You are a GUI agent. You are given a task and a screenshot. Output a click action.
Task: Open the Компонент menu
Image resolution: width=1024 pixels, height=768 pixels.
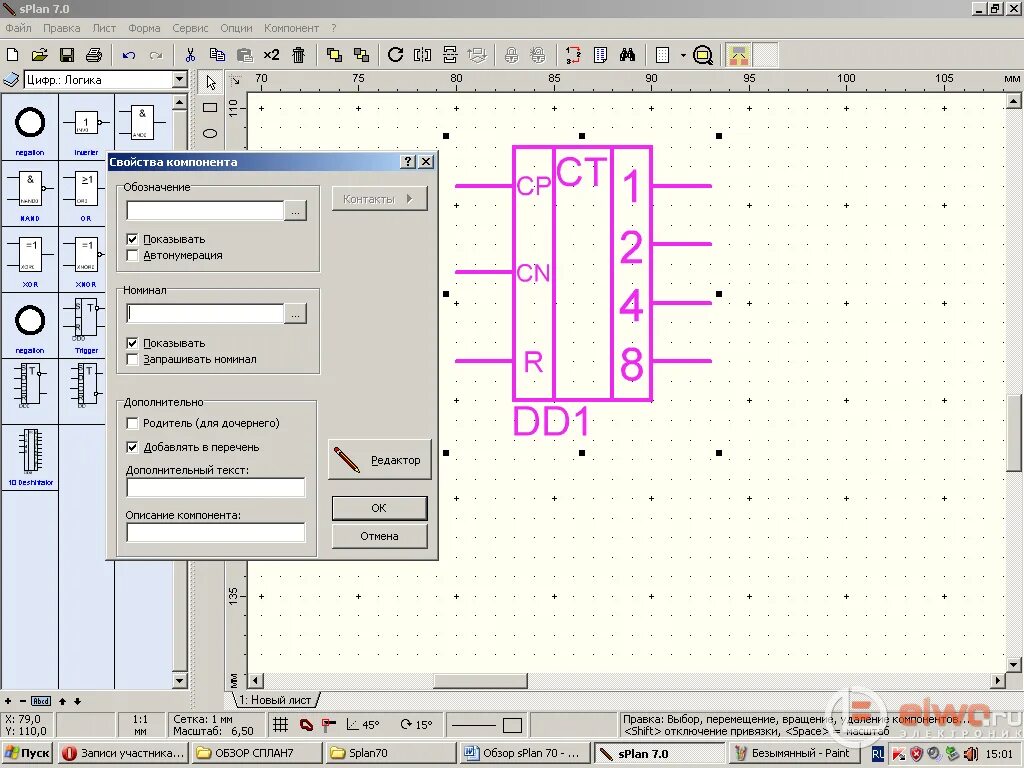point(291,28)
